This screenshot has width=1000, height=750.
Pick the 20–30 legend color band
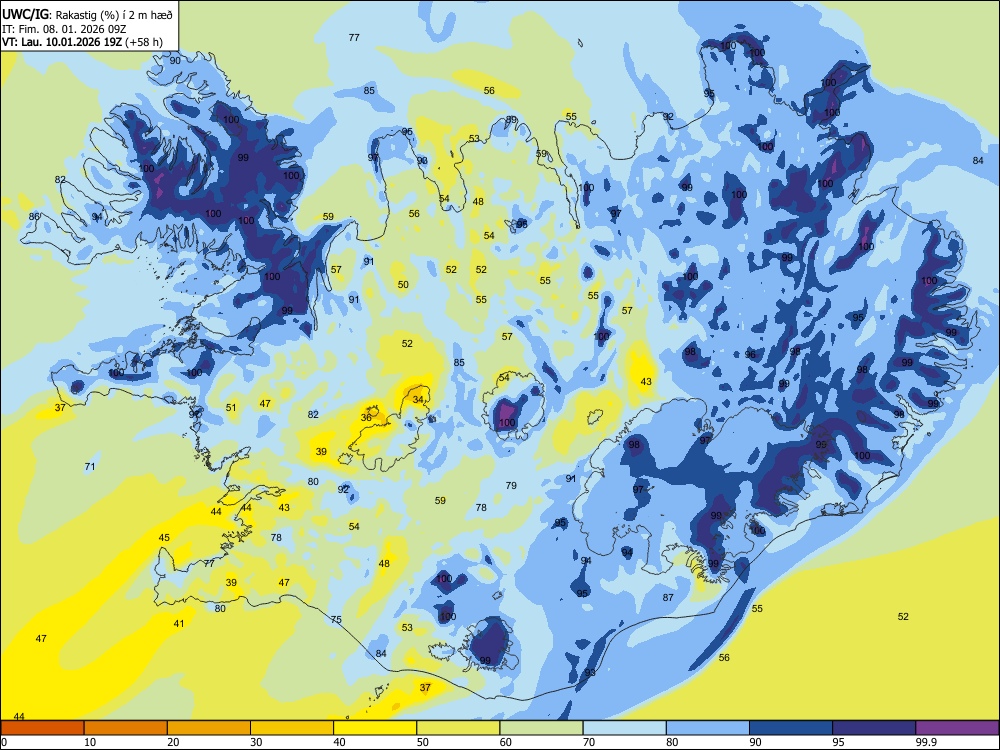[x=209, y=728]
